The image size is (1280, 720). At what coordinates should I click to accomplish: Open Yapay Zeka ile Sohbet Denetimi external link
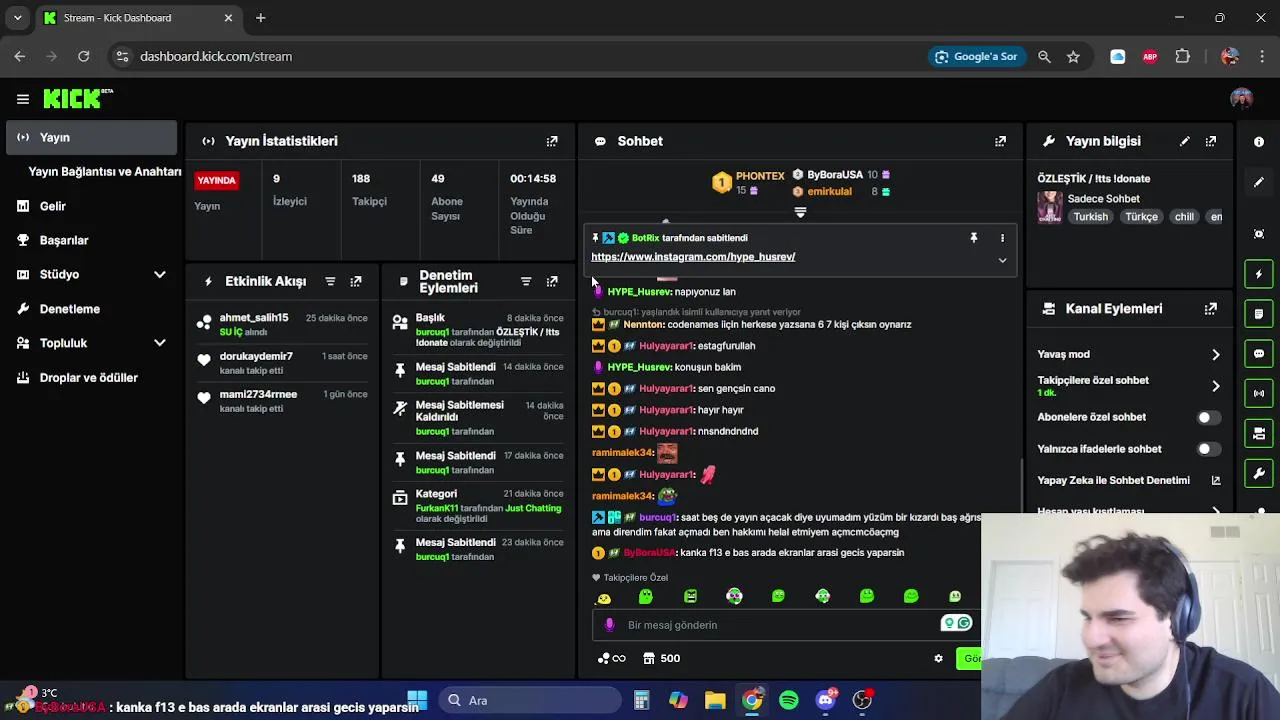click(1216, 481)
